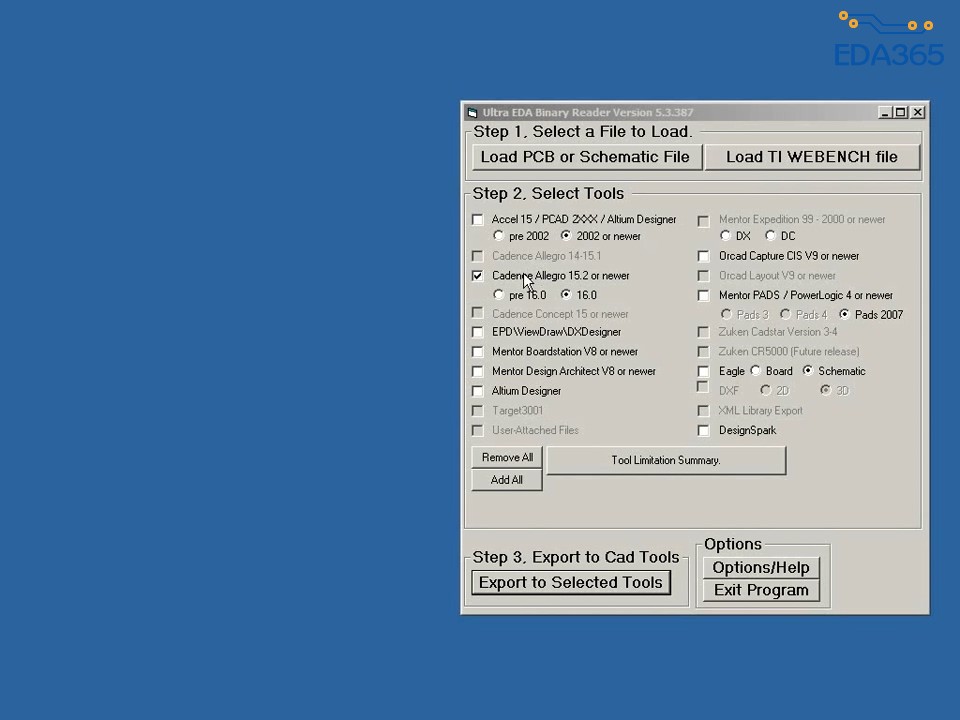Enable the Eagle checkbox
960x720 pixels.
[703, 372]
